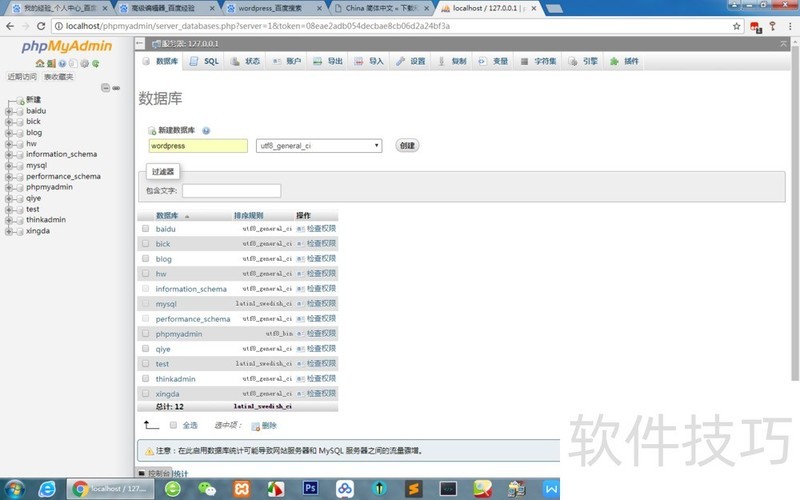Check the thinkadmin database checkbox

coord(145,379)
